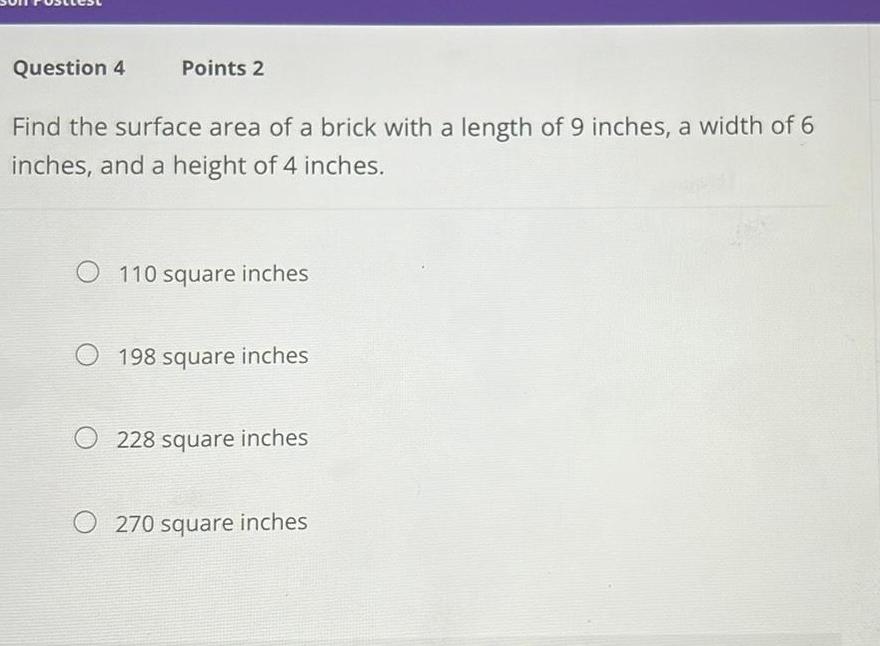
Task: Click the purple header banner
Action: 440,8
